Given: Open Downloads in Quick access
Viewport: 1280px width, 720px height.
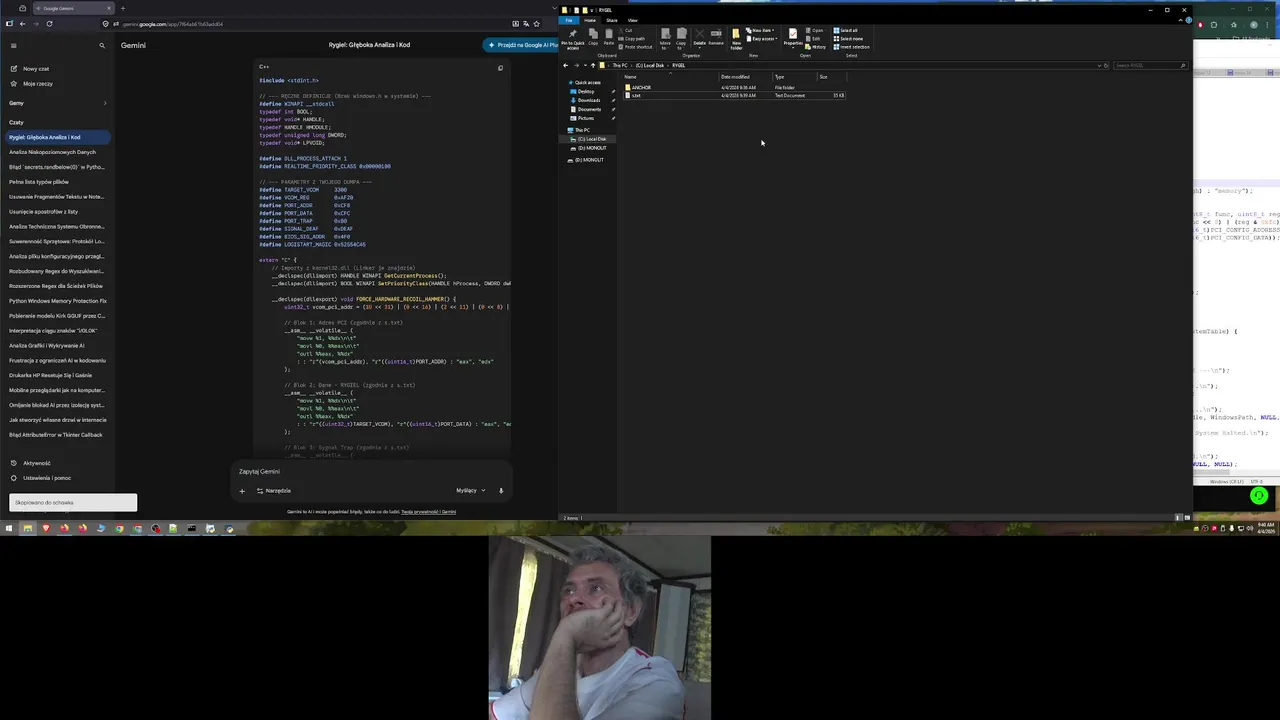Looking at the screenshot, I should point(589,100).
